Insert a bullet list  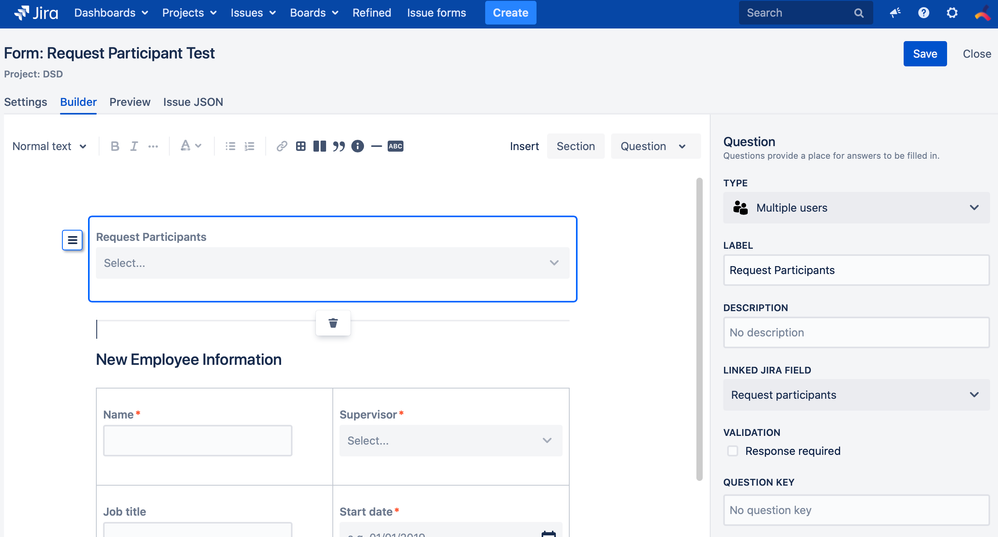[230, 146]
